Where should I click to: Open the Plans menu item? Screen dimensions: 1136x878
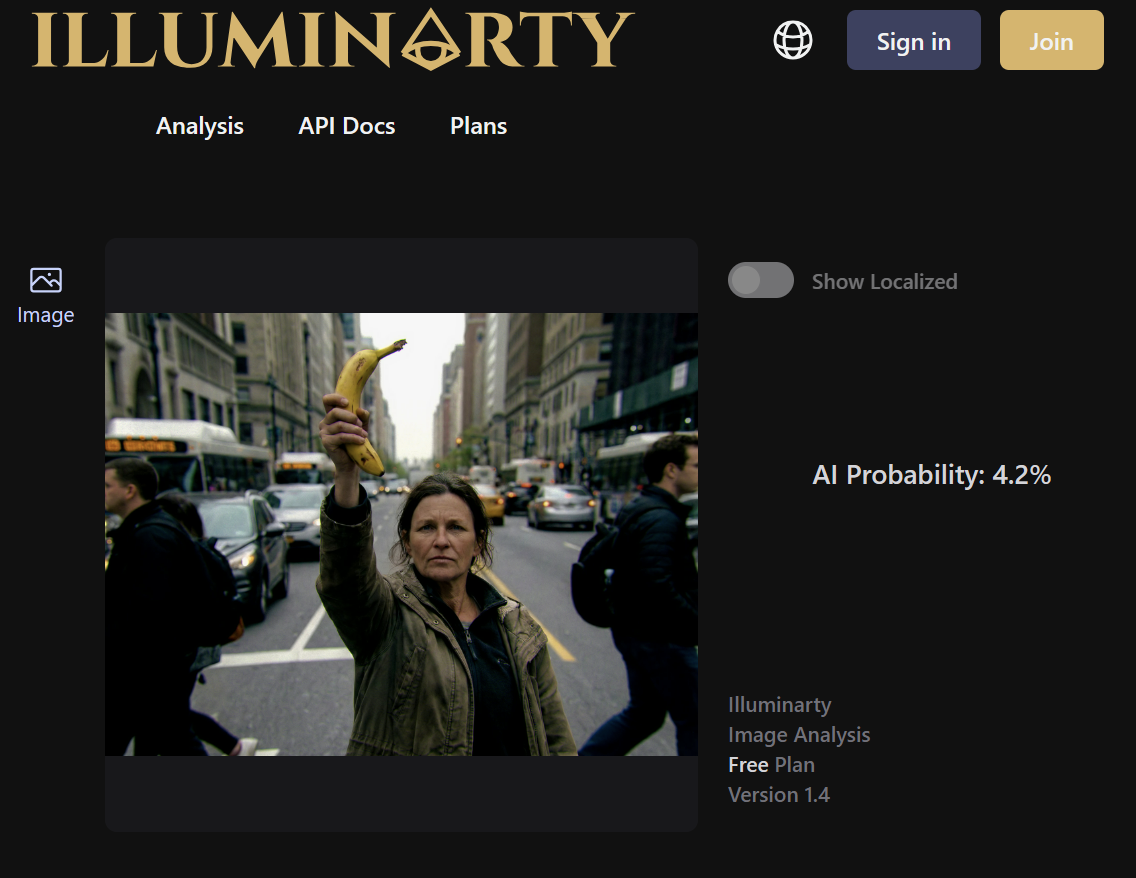[478, 126]
